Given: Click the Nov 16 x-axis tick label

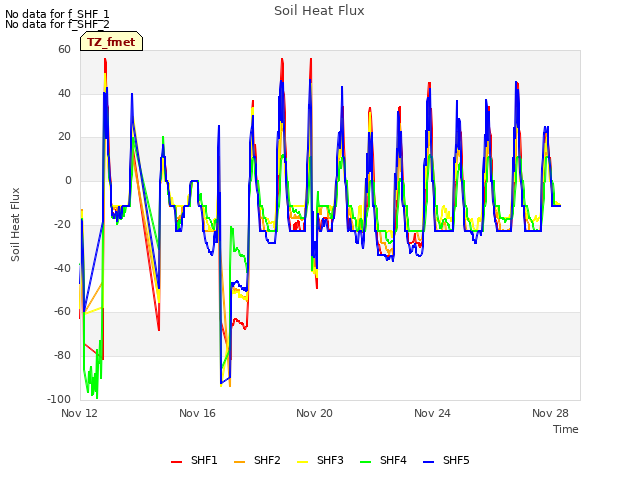Looking at the screenshot, I should pos(197,413).
